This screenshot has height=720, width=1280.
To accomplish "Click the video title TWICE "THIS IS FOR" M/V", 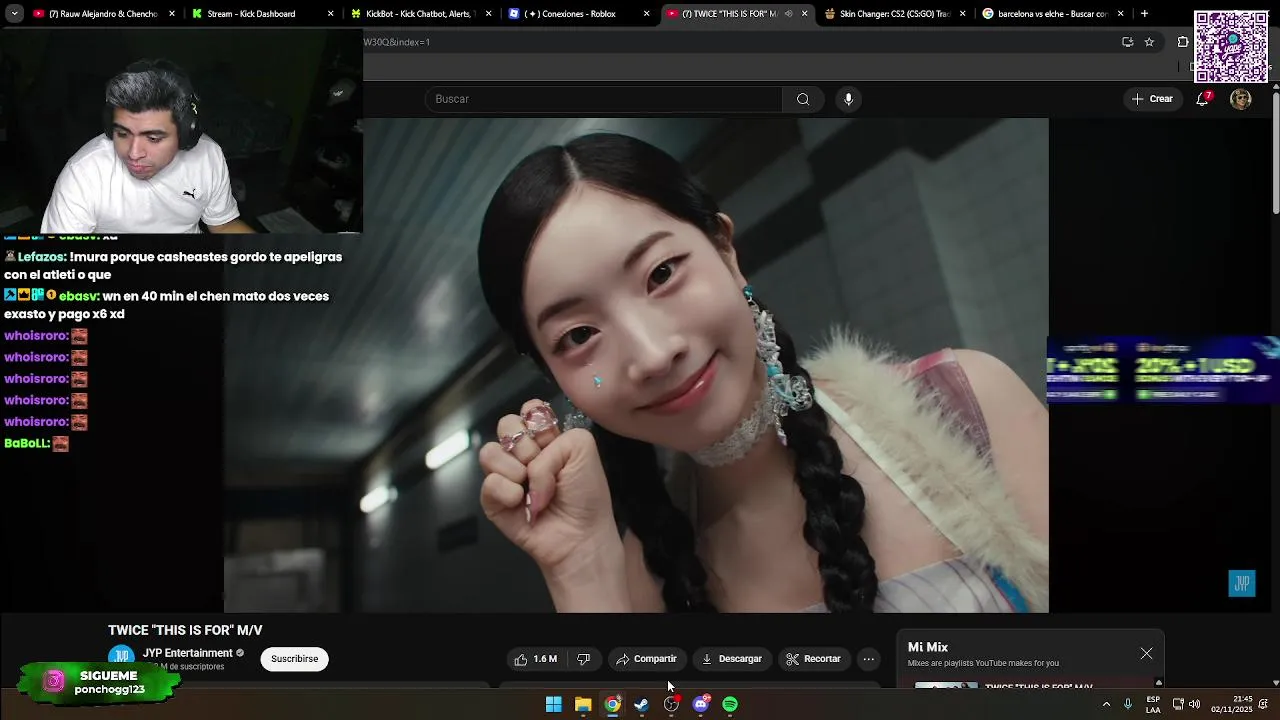I will [185, 630].
